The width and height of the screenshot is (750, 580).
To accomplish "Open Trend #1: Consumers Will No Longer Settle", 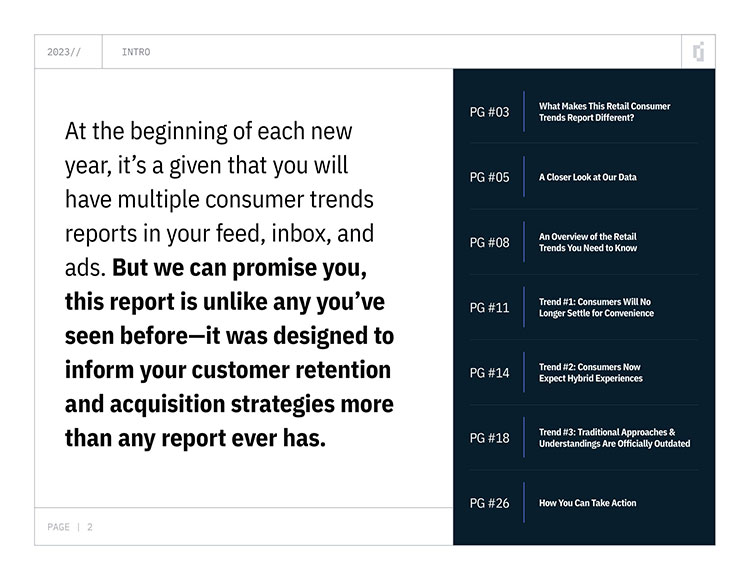I will 596,307.
